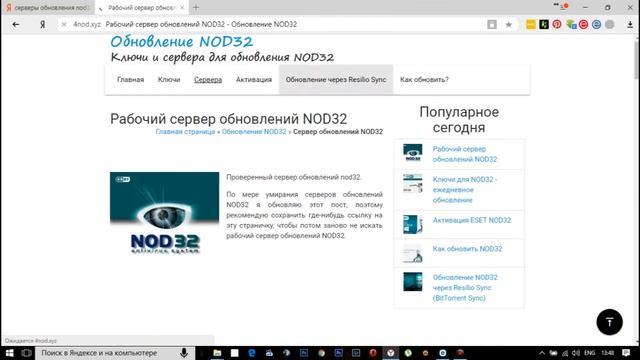Screen dimensions: 640x360
Task: Click thumbnail beside 'Как обновить NOD32'
Action: point(413,253)
